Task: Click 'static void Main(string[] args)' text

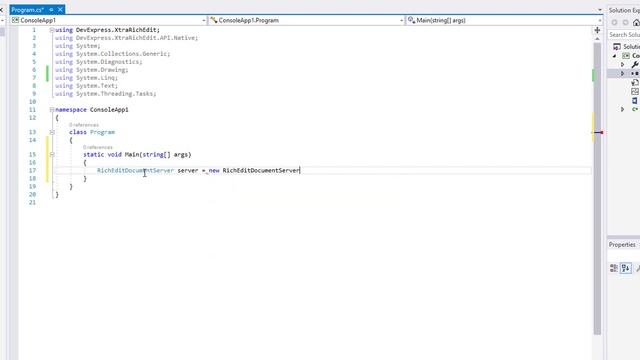Action: pos(137,155)
